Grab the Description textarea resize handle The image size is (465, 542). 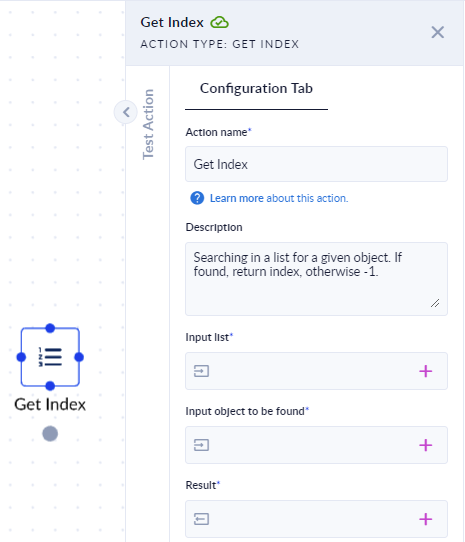435,303
